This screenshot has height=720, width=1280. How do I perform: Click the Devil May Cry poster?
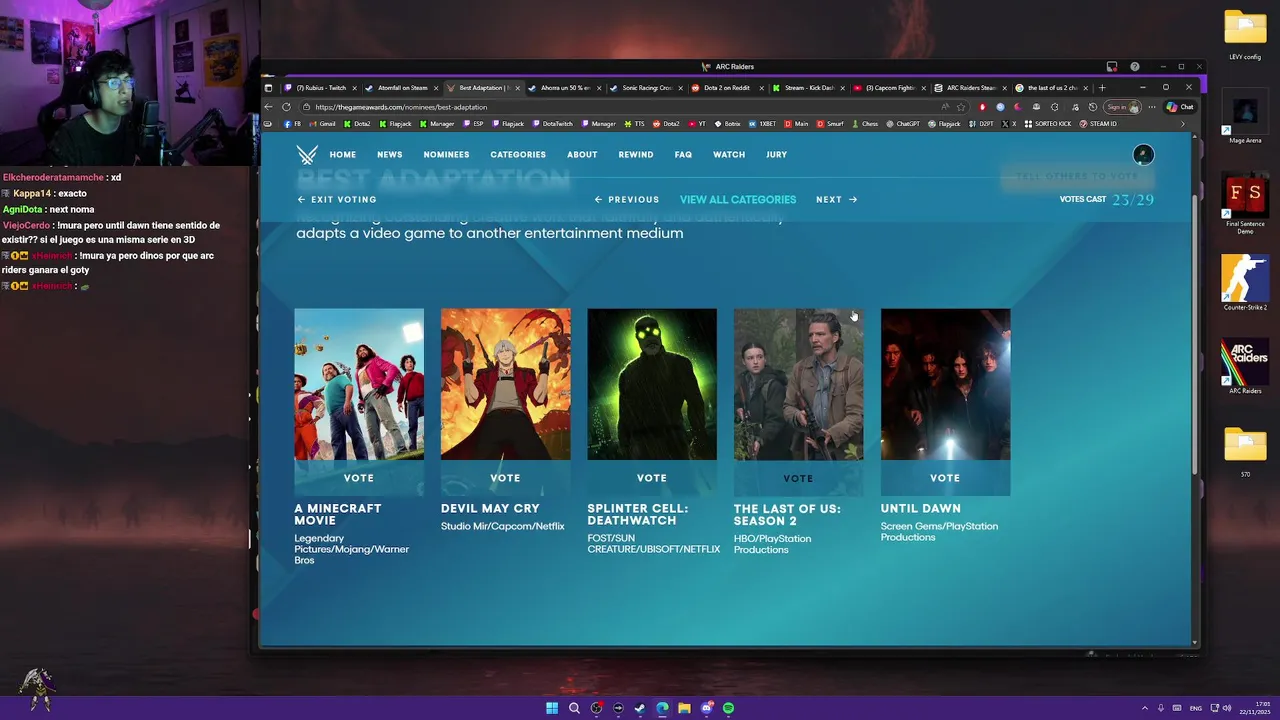(506, 384)
